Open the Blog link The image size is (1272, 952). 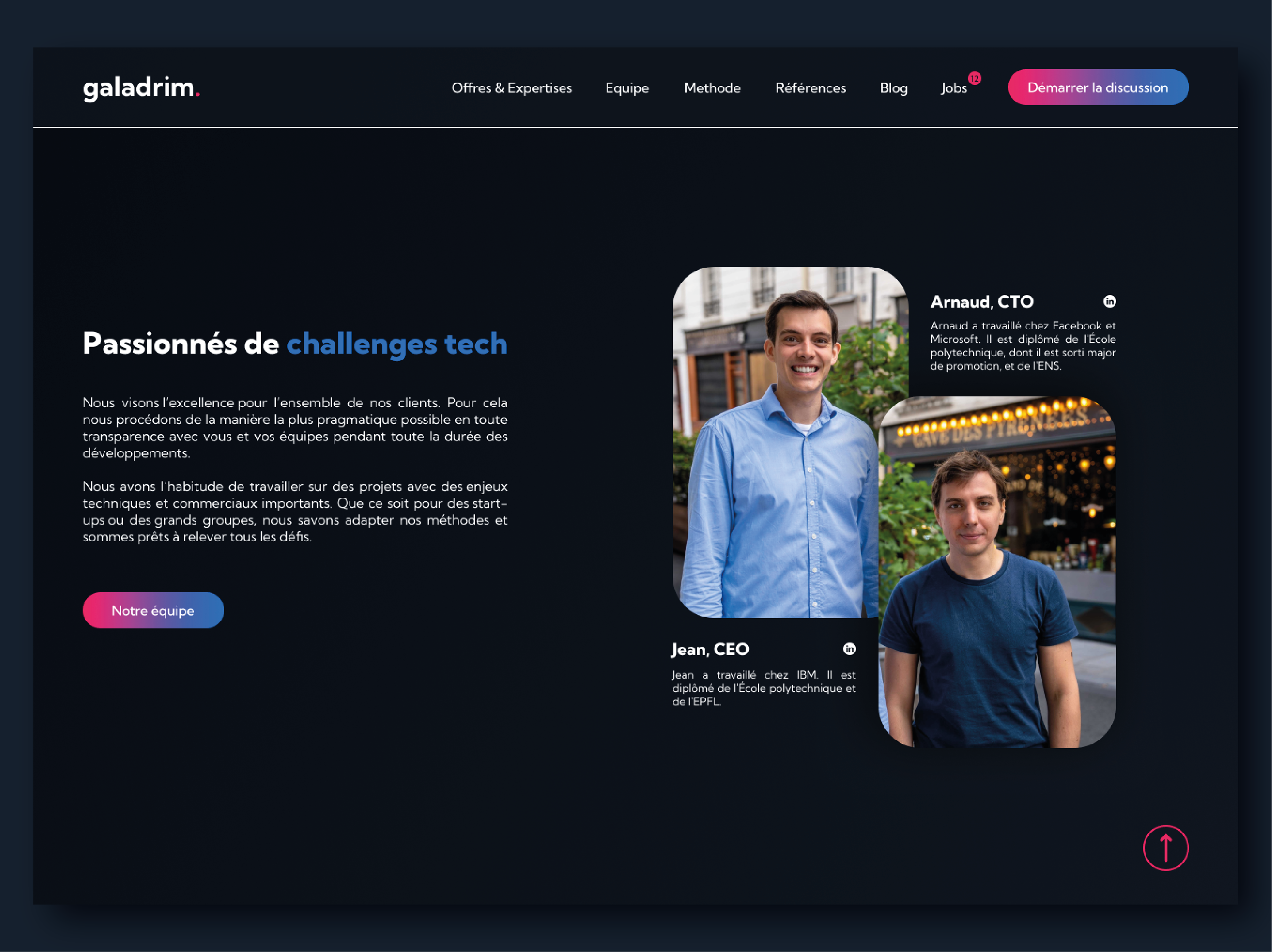click(x=894, y=88)
